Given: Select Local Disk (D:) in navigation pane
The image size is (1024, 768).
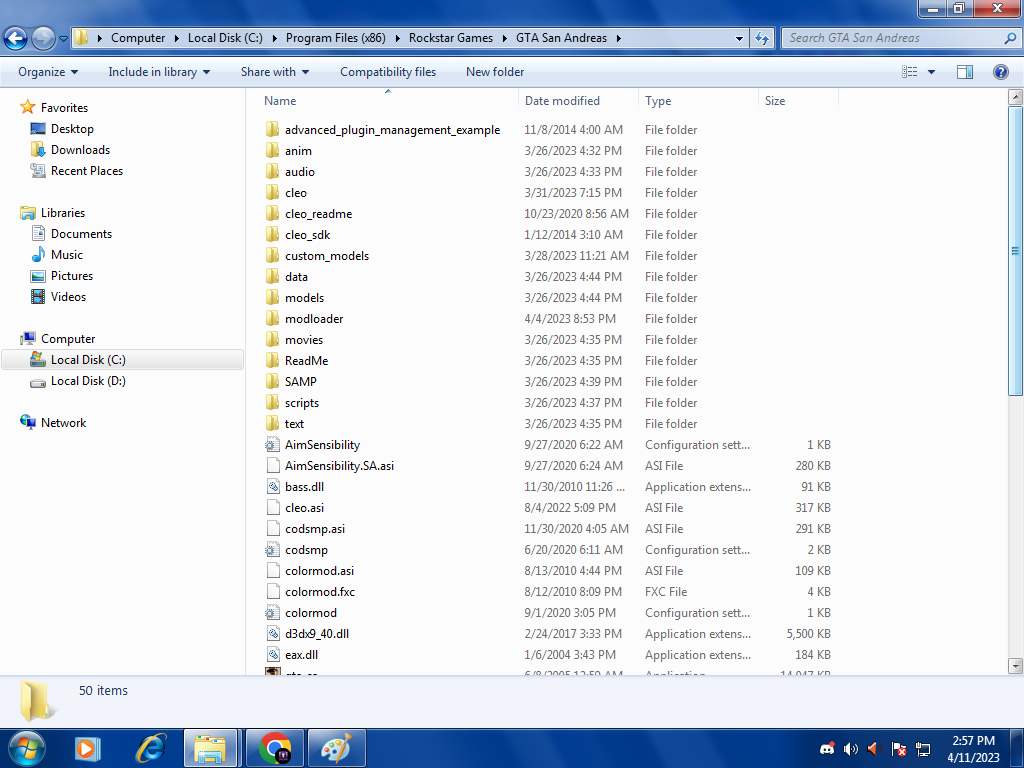Looking at the screenshot, I should (78, 381).
